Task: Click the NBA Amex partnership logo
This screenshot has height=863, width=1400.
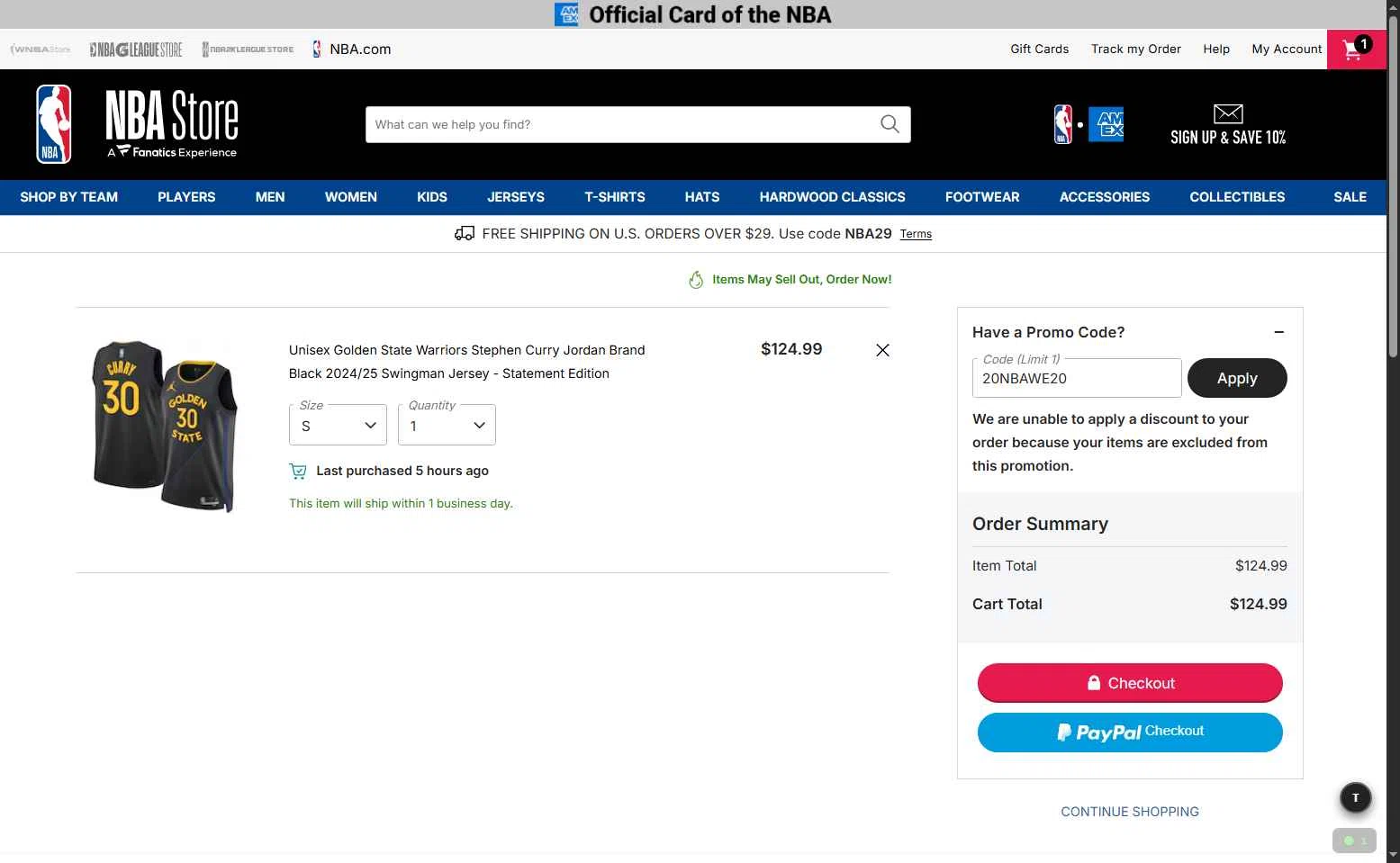Action: point(1088,124)
